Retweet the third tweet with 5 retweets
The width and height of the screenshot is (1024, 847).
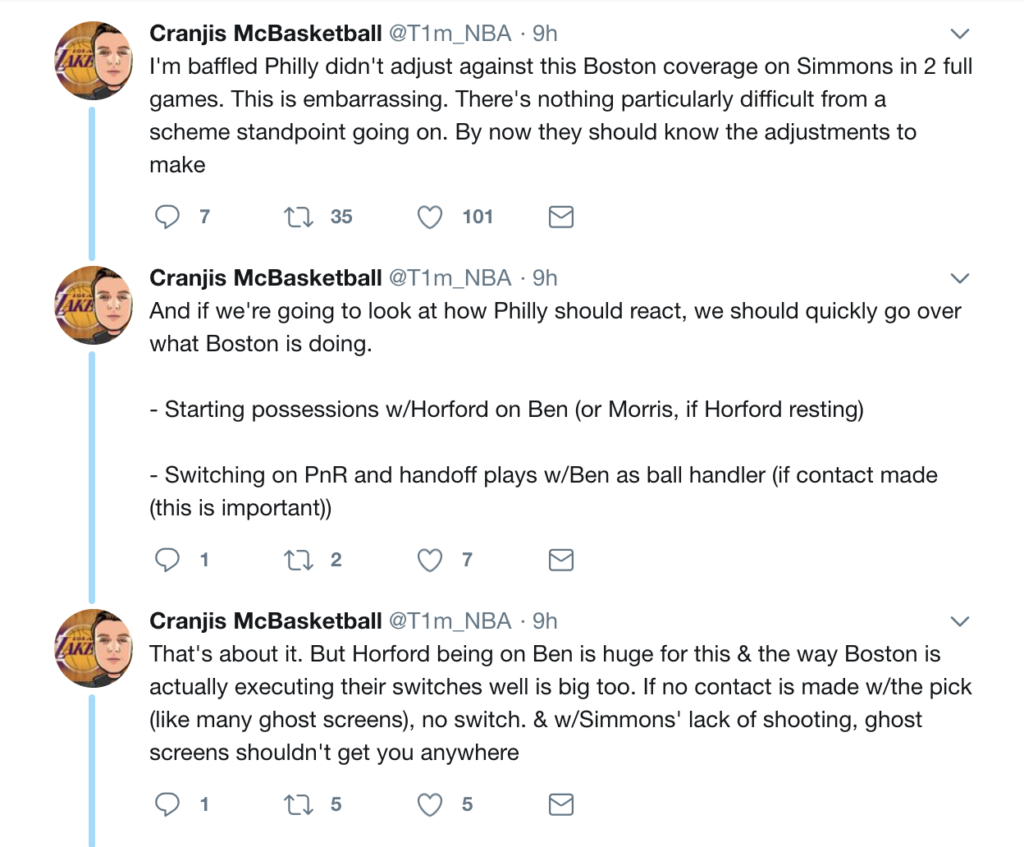click(x=296, y=804)
